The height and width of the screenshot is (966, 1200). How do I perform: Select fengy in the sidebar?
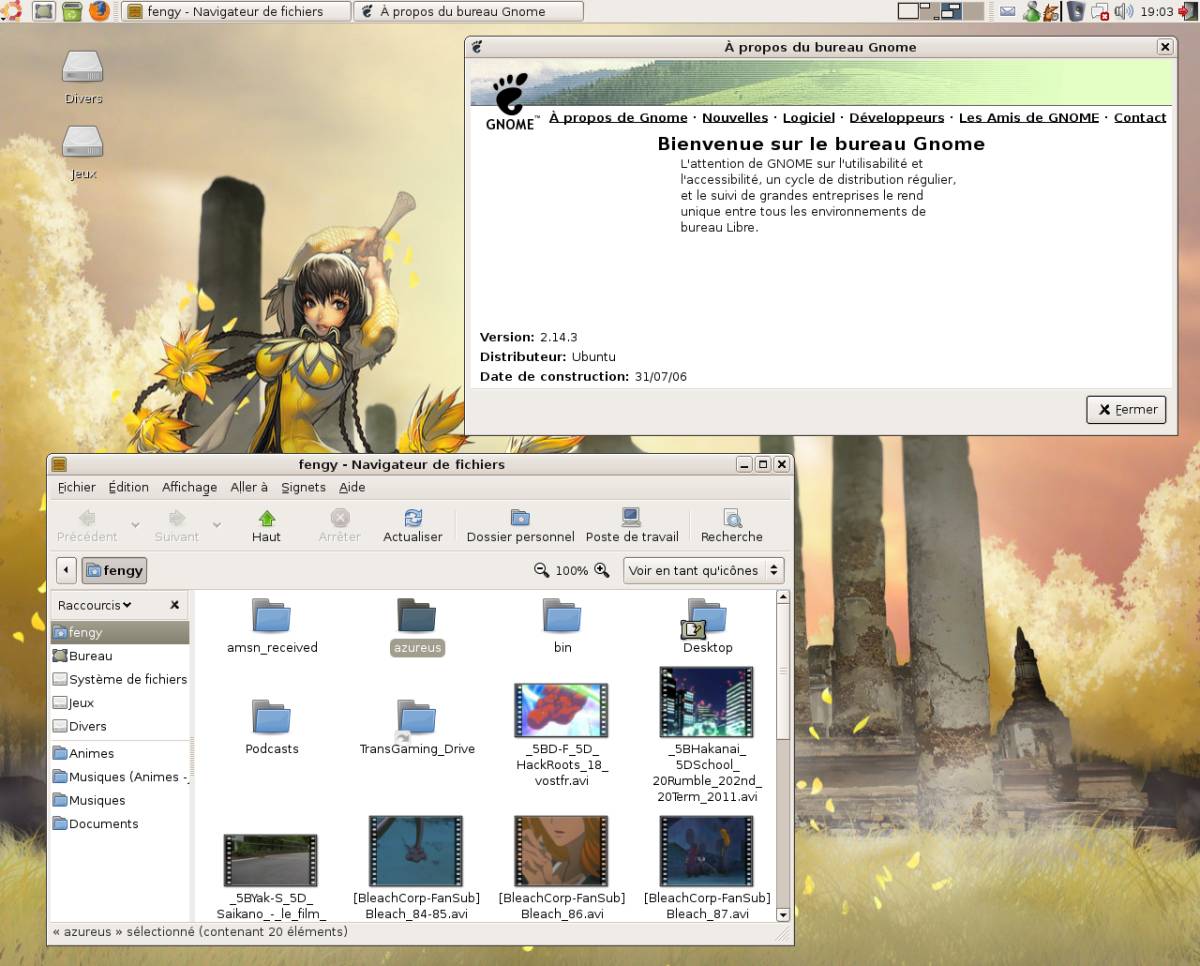tap(120, 632)
